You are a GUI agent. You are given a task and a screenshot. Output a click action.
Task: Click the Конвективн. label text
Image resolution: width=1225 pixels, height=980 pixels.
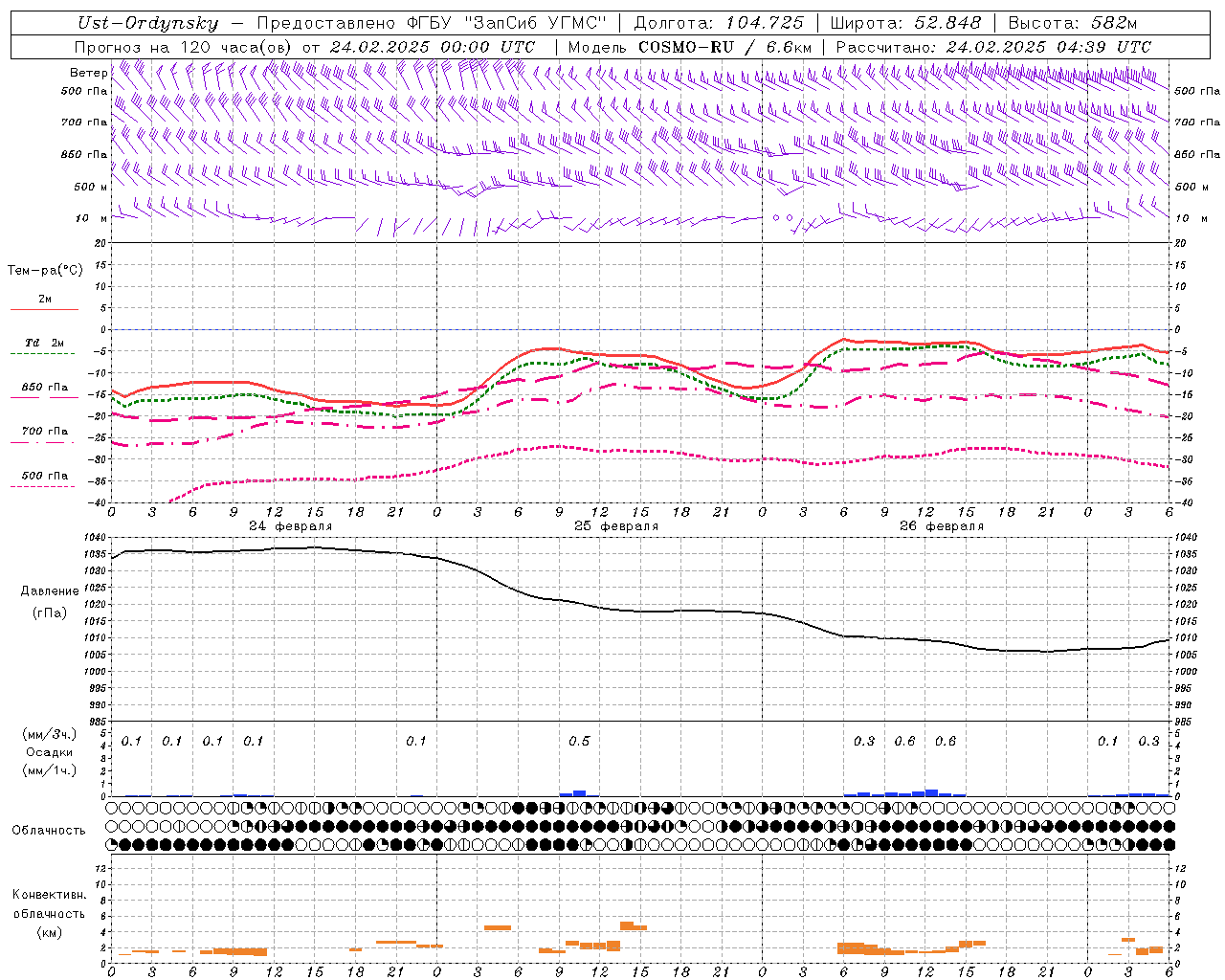(49, 896)
